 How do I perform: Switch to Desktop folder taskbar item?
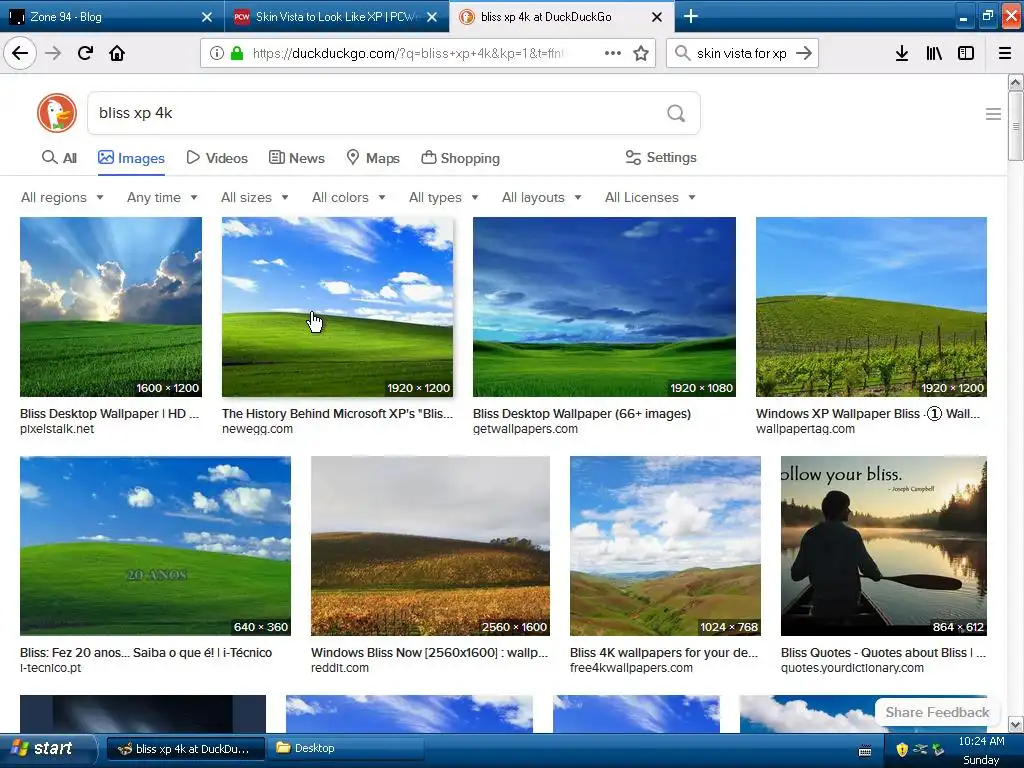point(348,748)
